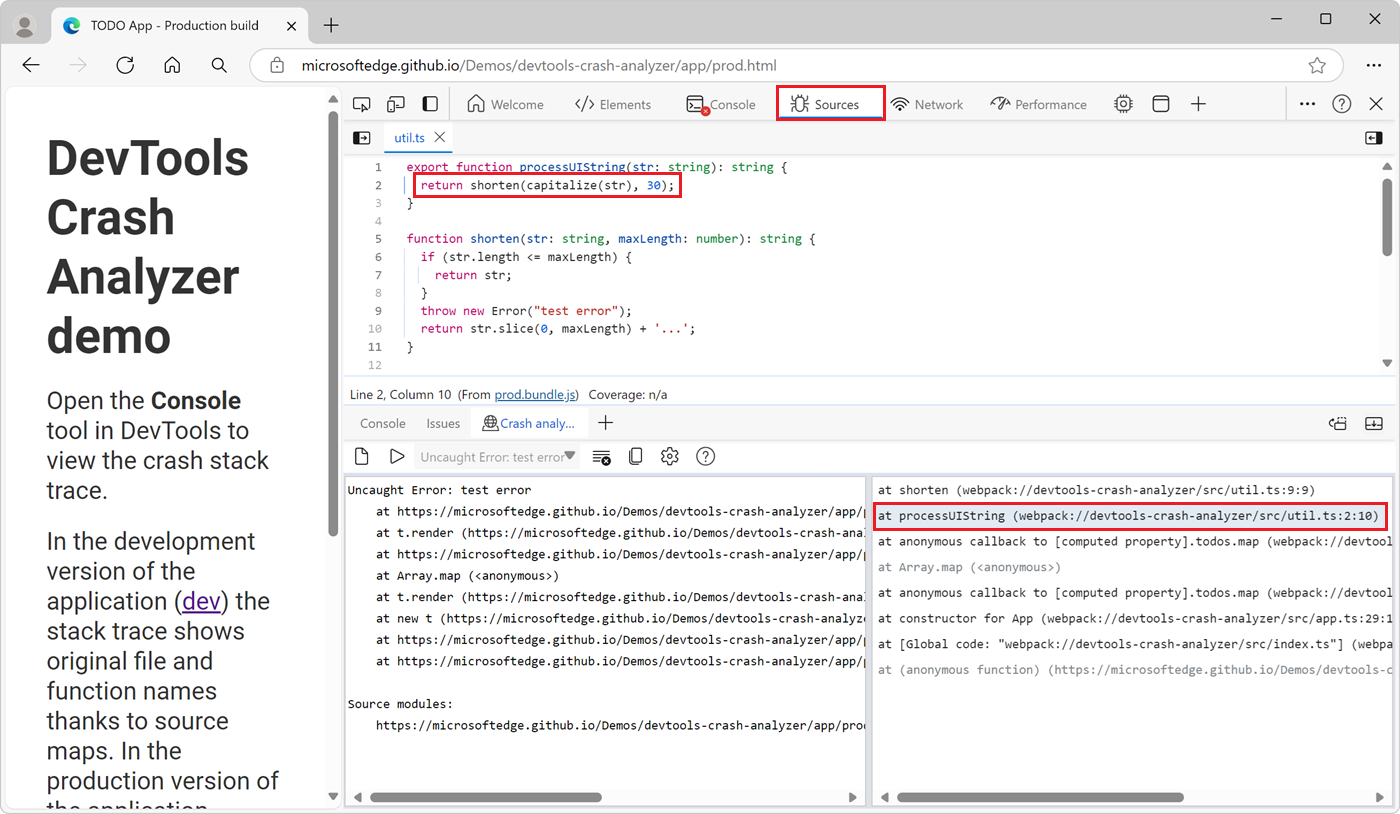The image size is (1400, 814).
Task: Select the Inspect element tool
Action: [362, 103]
